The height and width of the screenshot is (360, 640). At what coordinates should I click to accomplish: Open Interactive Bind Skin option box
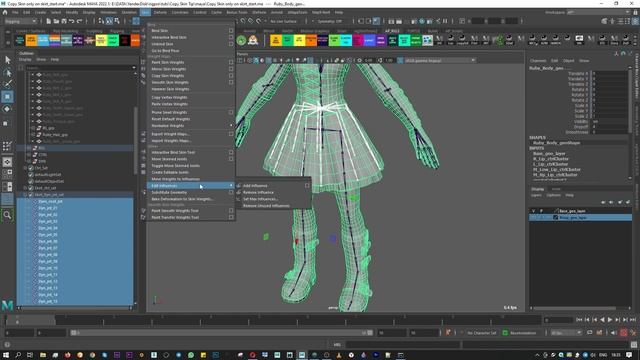point(231,37)
